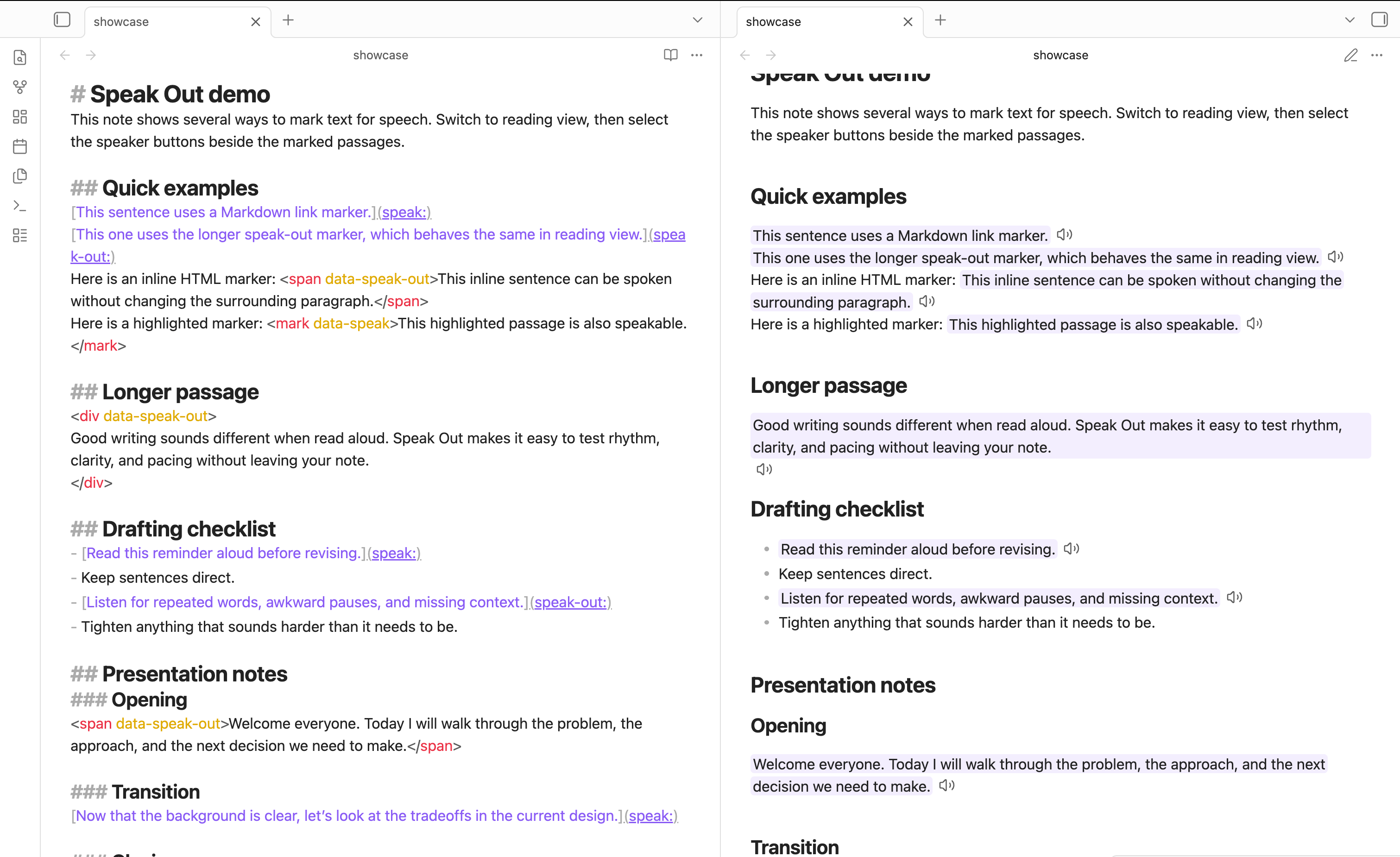Speak the Markdown link marker sentence
The width and height of the screenshot is (1400, 857).
pyautogui.click(x=1064, y=234)
